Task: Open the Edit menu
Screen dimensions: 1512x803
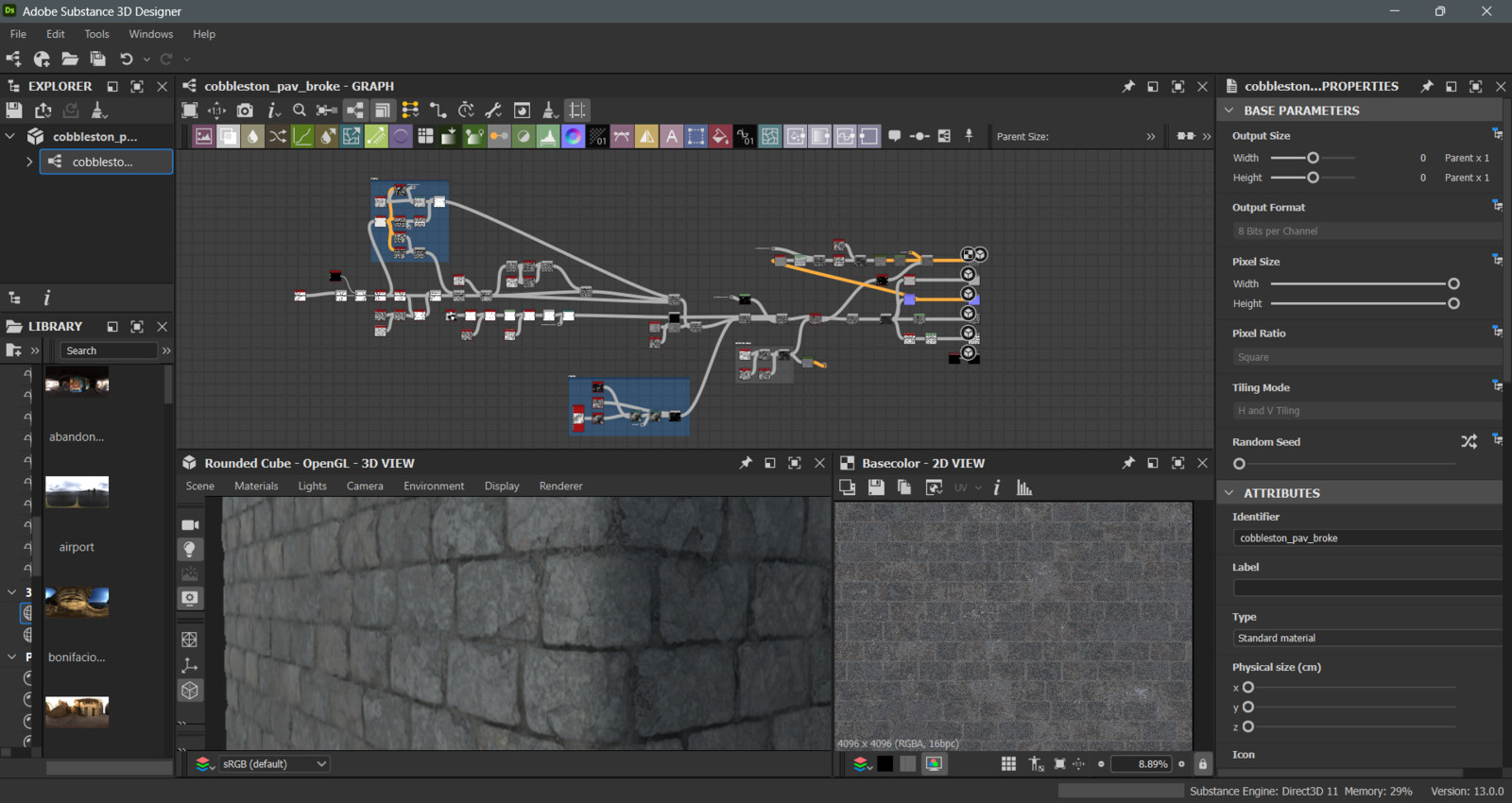Action: (56, 34)
